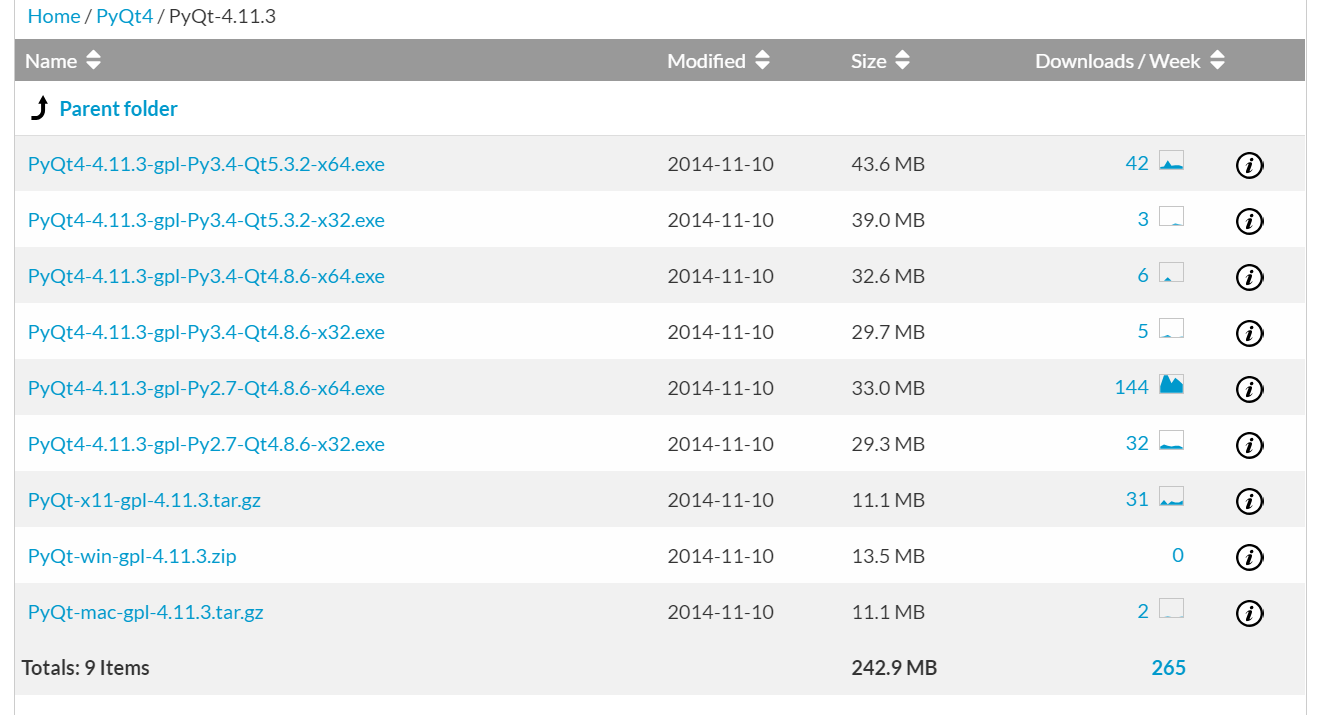
Task: Download PyQt-x11-gpl-4.11.3.tar.gz
Action: pyautogui.click(x=144, y=500)
